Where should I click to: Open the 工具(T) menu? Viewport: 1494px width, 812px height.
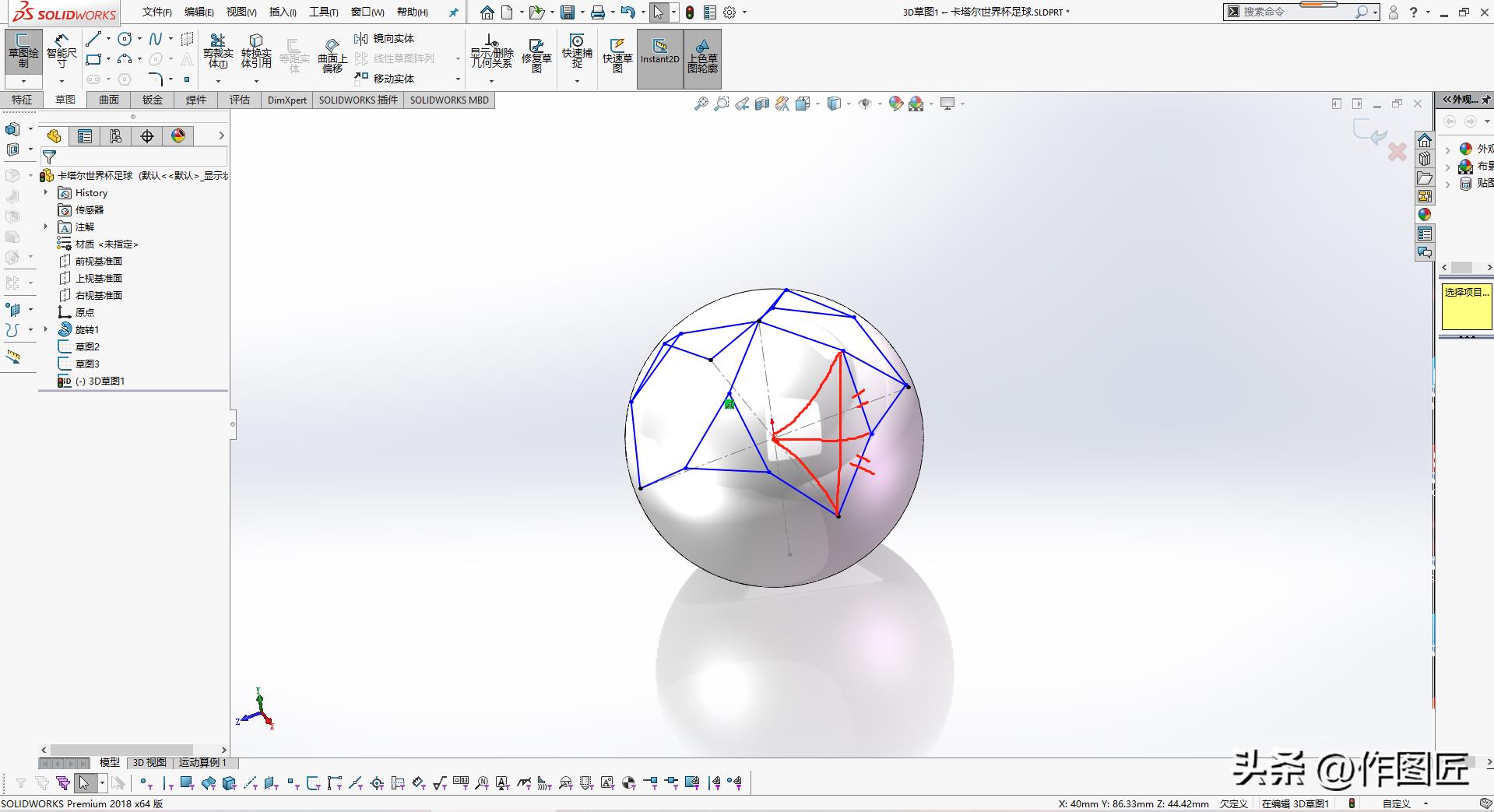[323, 12]
